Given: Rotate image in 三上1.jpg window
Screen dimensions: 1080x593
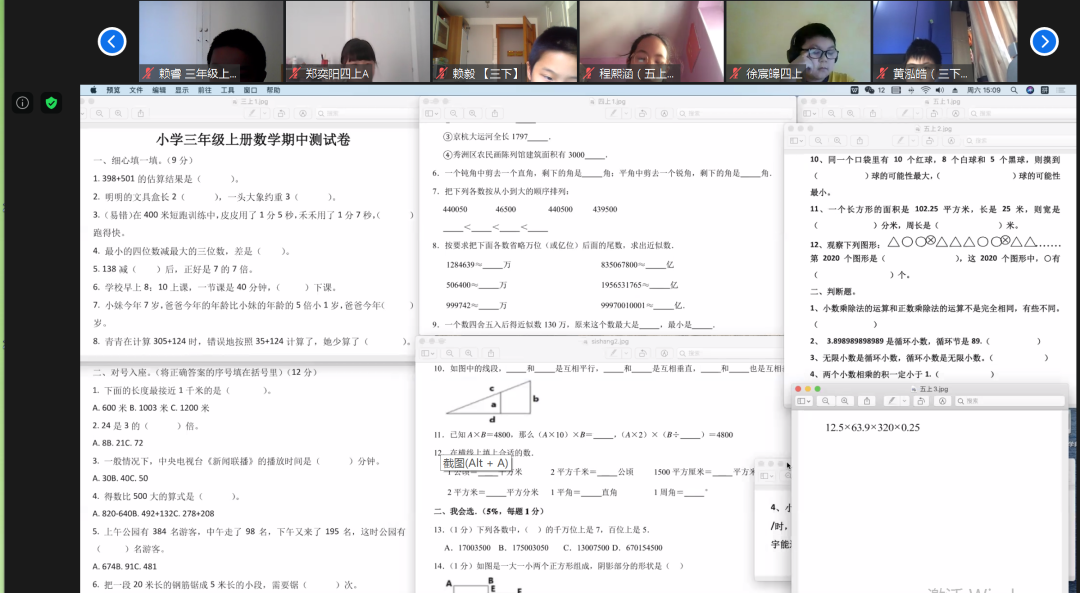Looking at the screenshot, I should click(281, 113).
